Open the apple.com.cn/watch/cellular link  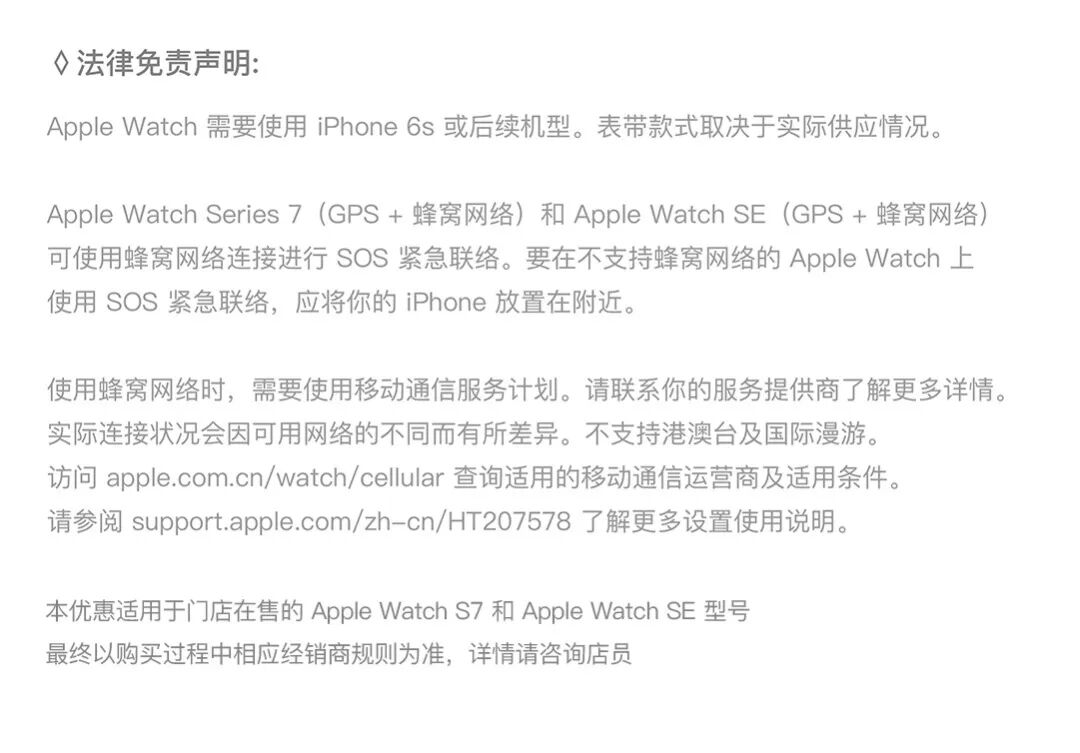275,477
